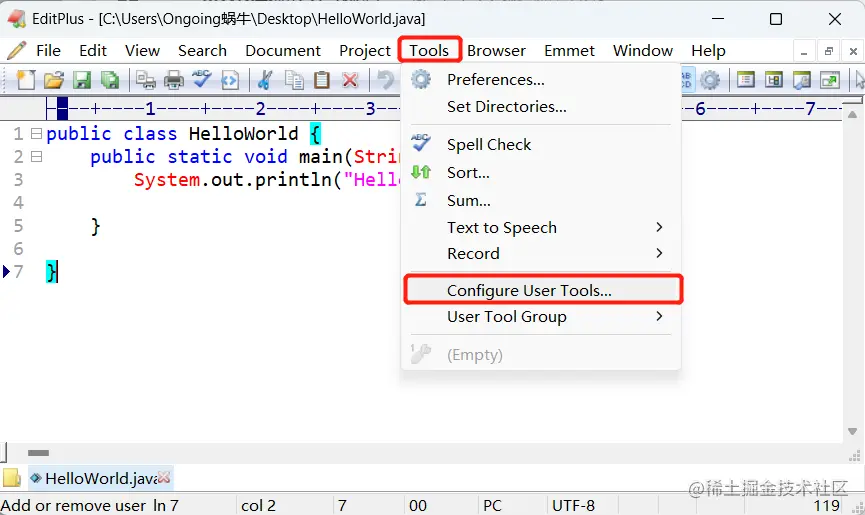Viewport: 865px width, 515px height.
Task: Click the green arrows icon beside Sort
Action: [421, 172]
